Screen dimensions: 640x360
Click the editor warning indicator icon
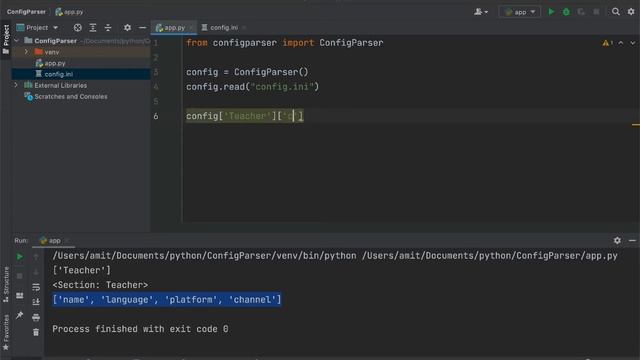point(607,43)
